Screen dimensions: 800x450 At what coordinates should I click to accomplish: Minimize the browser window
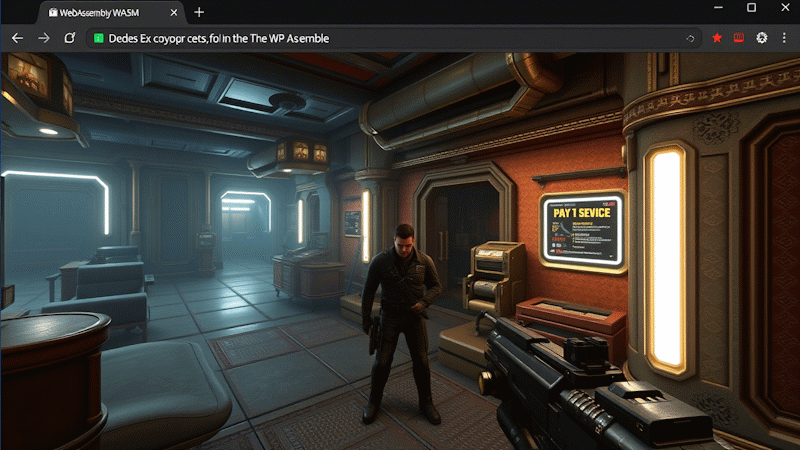(x=718, y=8)
